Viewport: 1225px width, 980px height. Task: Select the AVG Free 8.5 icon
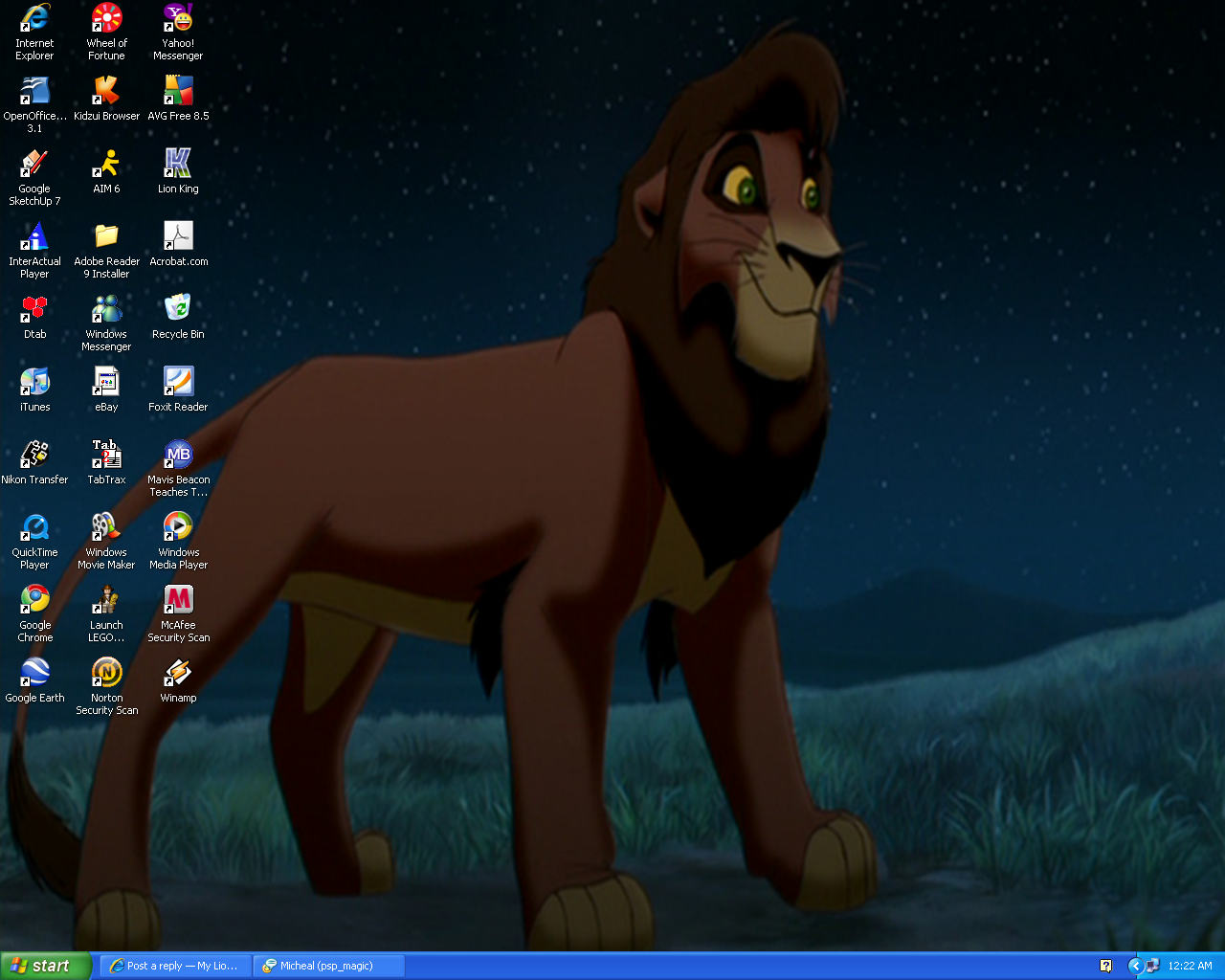(x=178, y=91)
